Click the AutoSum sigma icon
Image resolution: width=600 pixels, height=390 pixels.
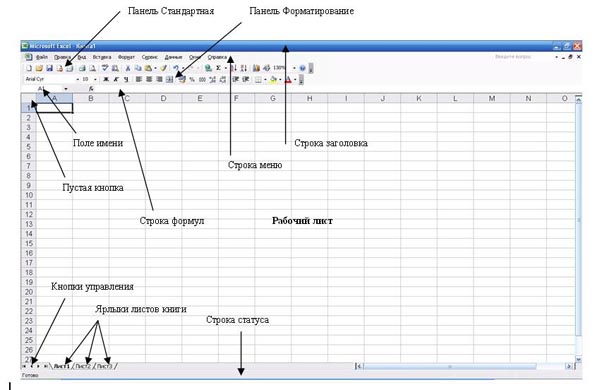pyautogui.click(x=218, y=68)
